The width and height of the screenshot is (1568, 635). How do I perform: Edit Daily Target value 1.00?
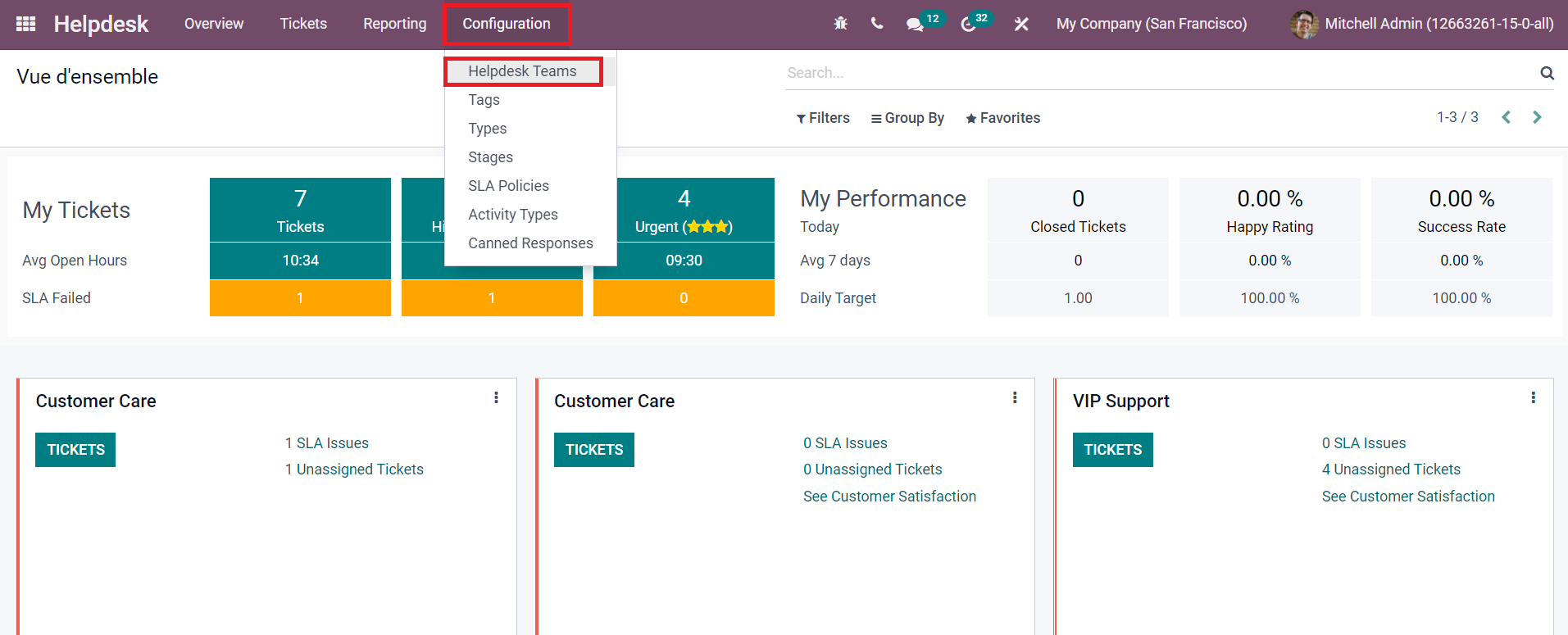point(1078,298)
